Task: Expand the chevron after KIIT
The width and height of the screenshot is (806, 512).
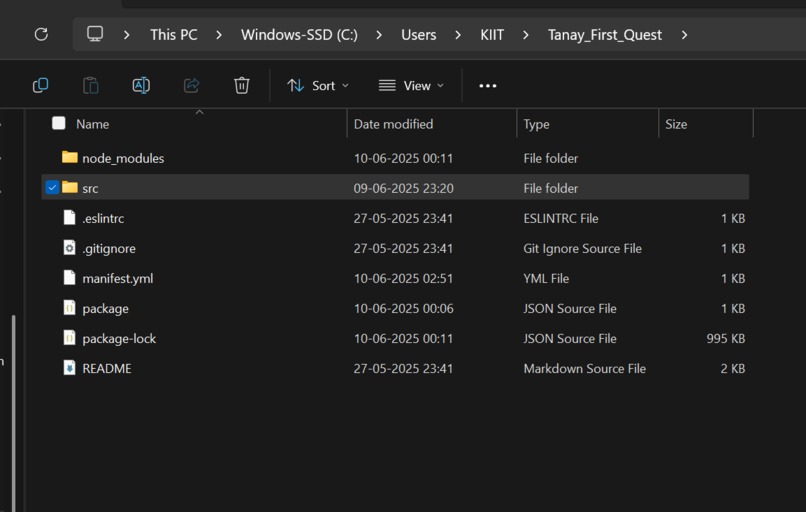Action: click(525, 35)
